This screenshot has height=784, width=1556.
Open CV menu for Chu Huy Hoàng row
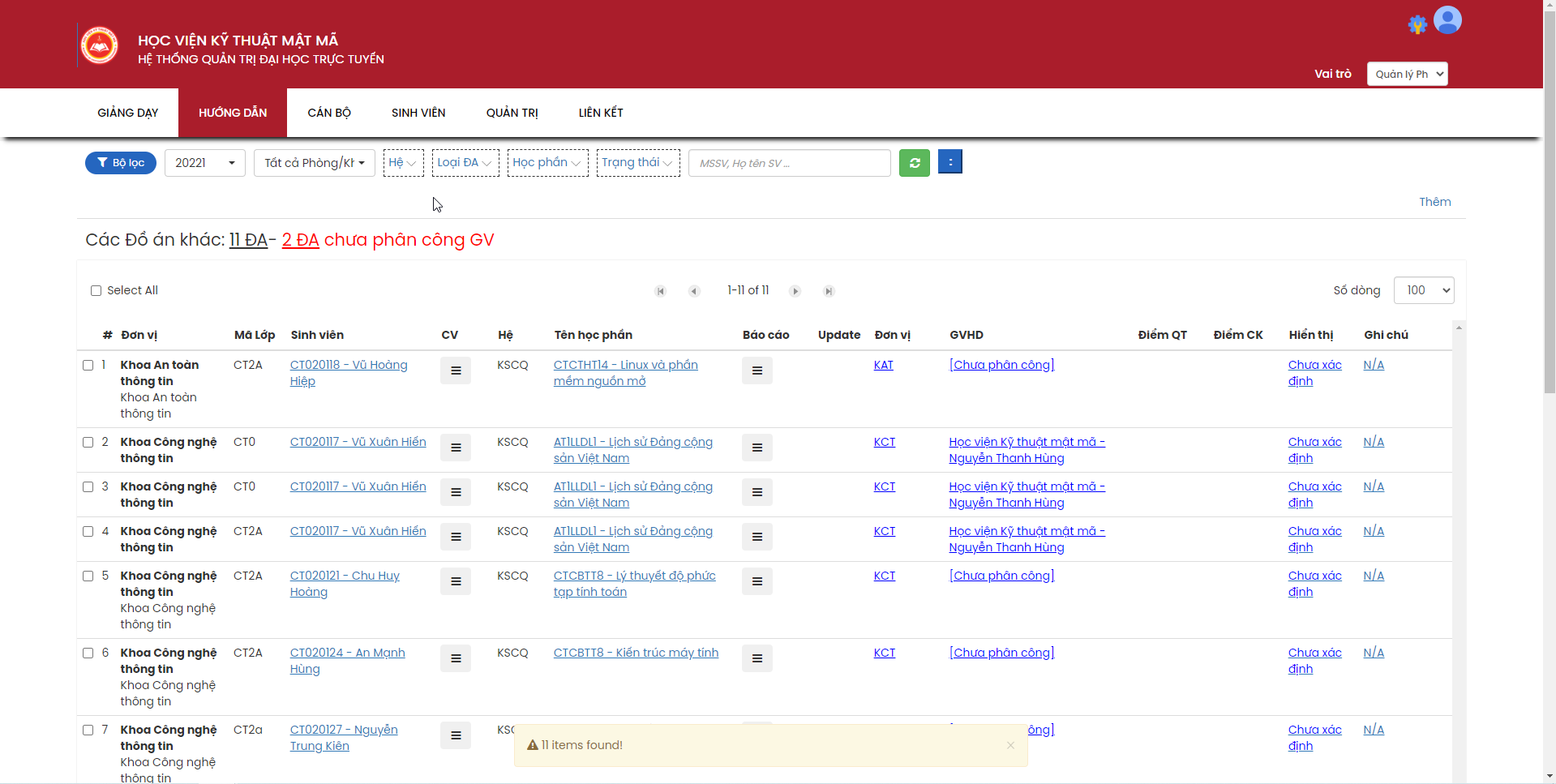456,581
